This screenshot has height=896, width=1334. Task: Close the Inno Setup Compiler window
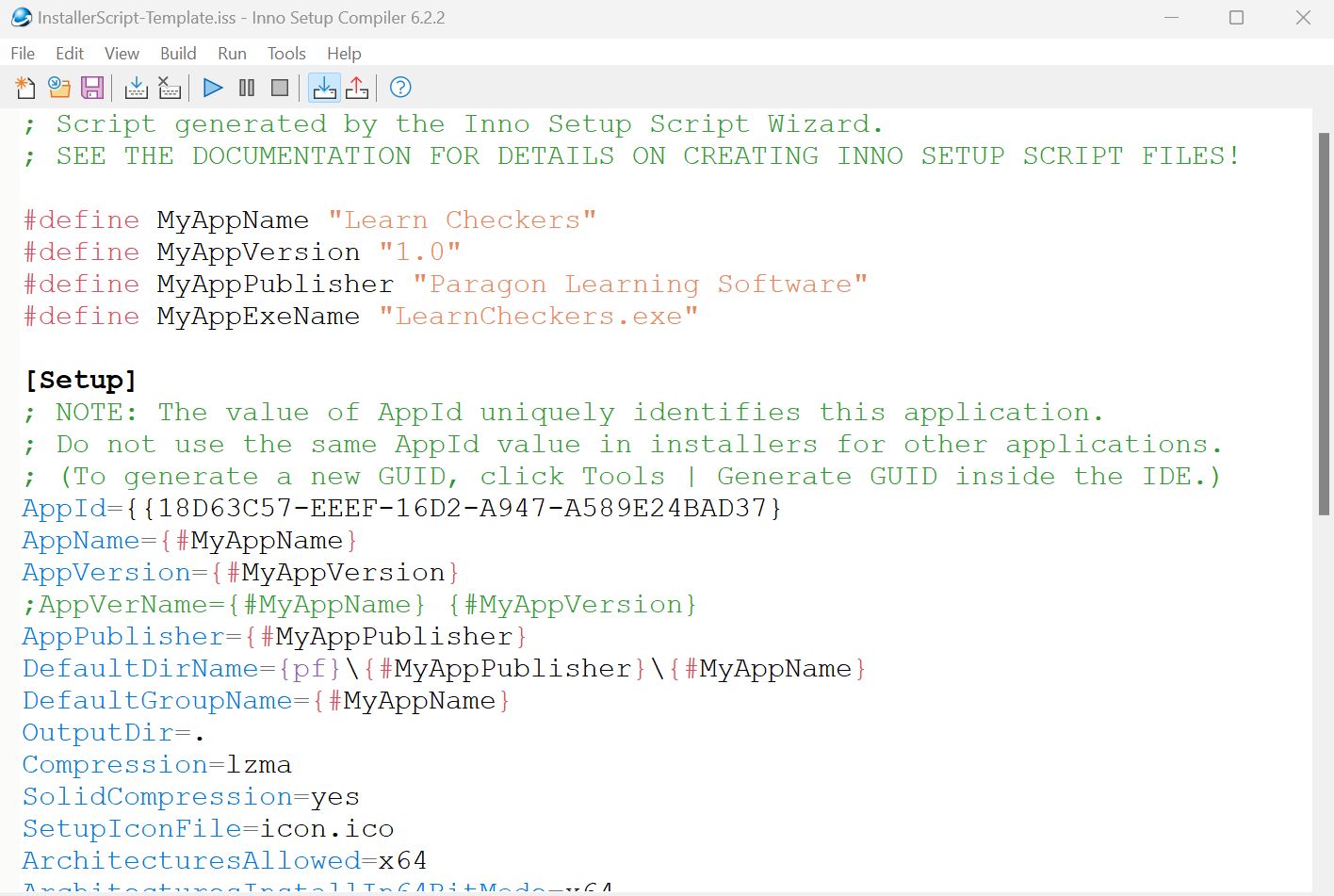tap(1303, 17)
